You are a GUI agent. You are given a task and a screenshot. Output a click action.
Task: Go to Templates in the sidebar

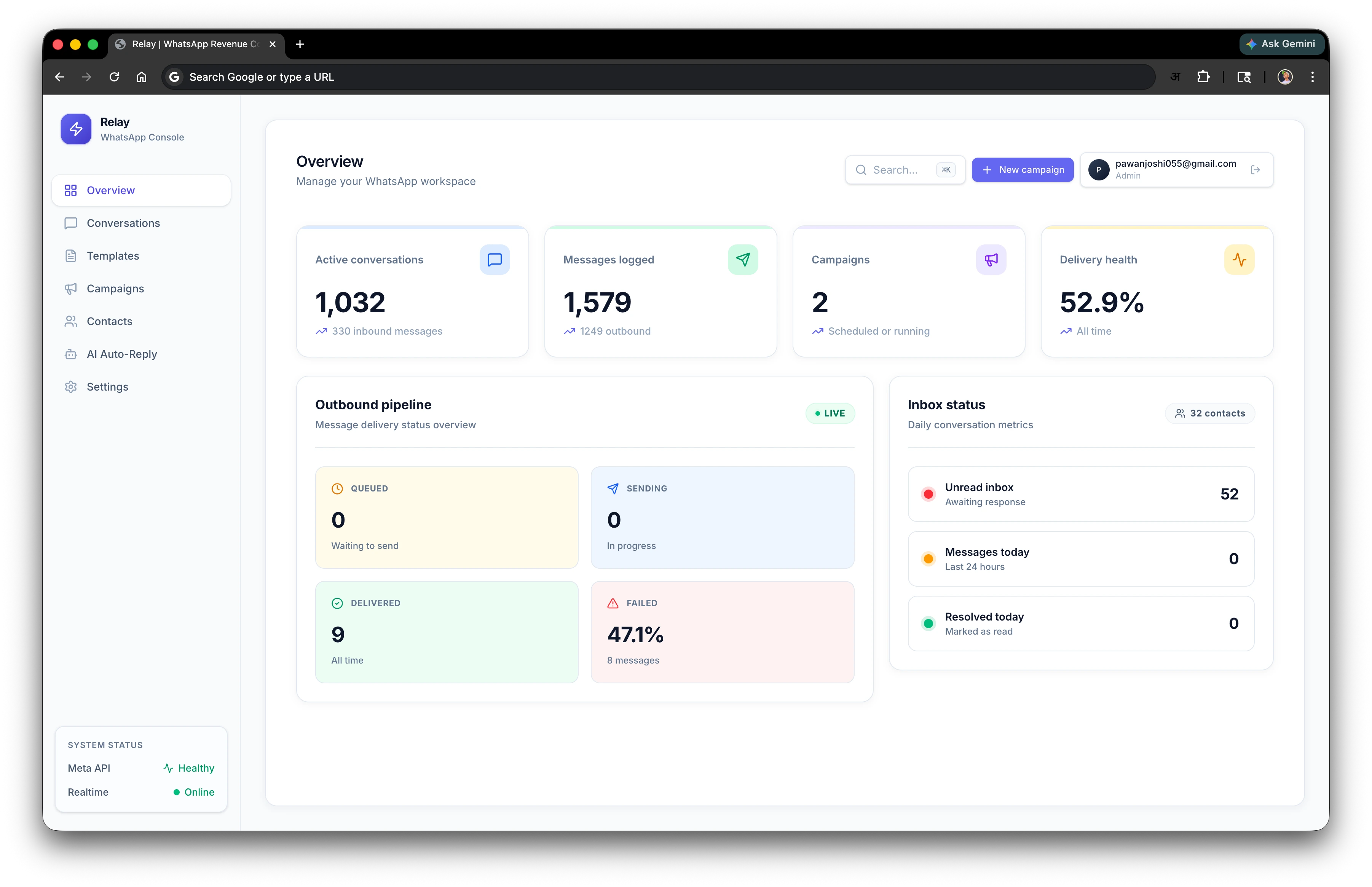(113, 256)
